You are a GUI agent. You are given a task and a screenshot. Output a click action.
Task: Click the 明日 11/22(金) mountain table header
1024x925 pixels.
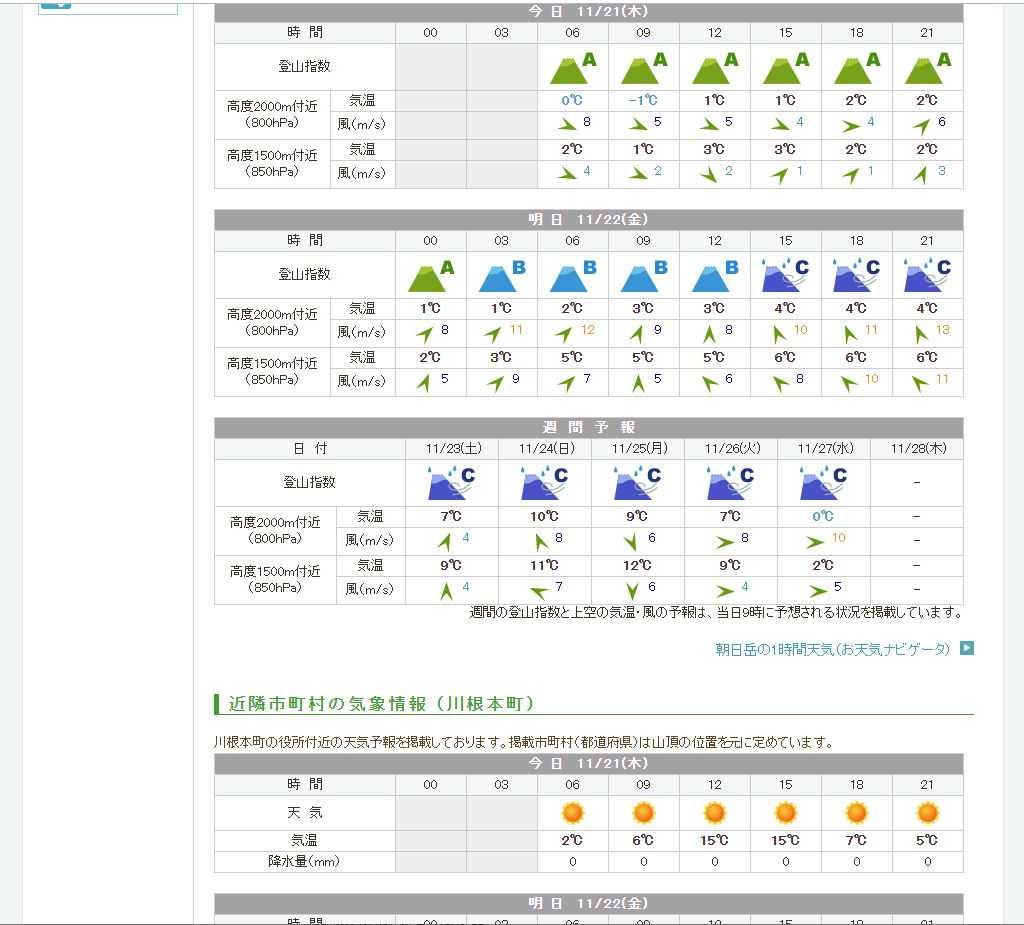[x=588, y=220]
